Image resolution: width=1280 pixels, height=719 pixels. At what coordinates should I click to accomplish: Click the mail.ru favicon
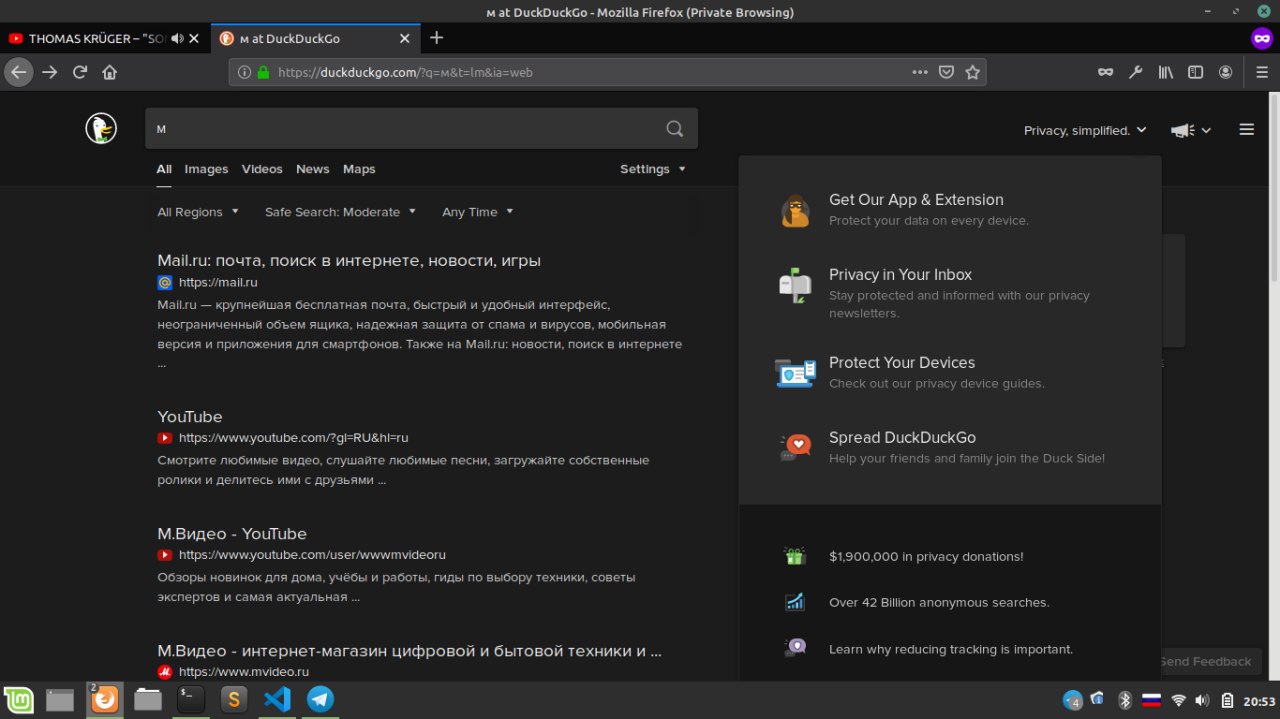click(x=165, y=282)
